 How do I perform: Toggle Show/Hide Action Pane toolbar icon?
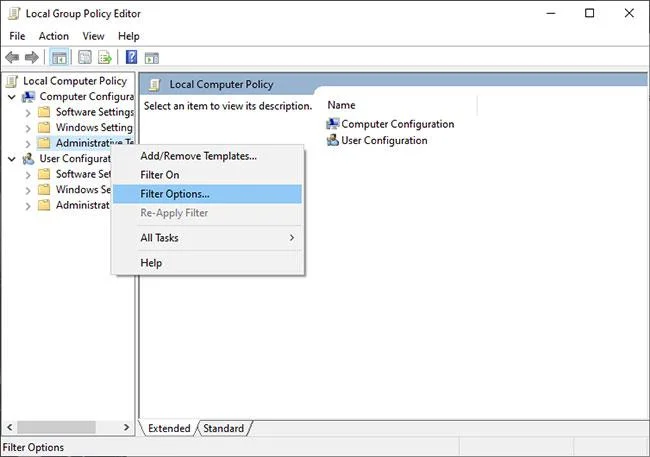[152, 58]
